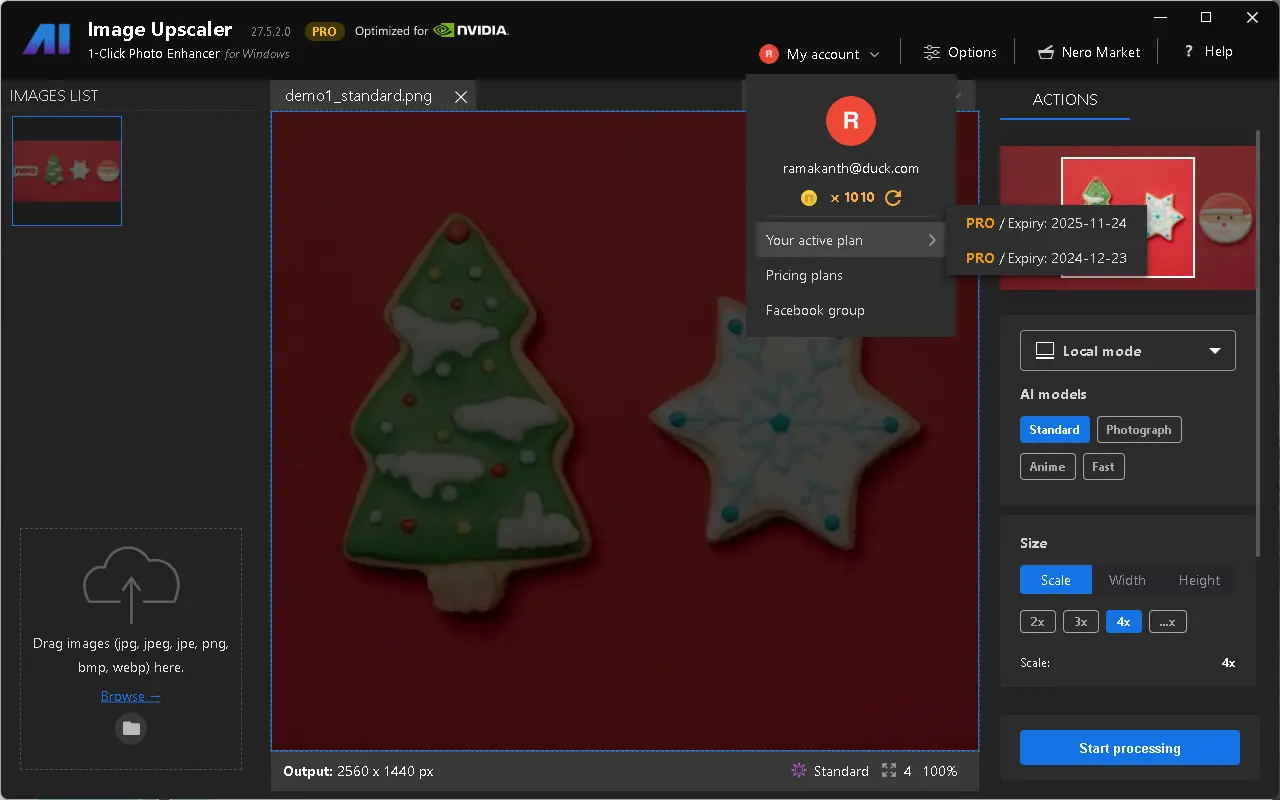Switch to the Width size tab
Image resolution: width=1280 pixels, height=800 pixels.
tap(1127, 580)
